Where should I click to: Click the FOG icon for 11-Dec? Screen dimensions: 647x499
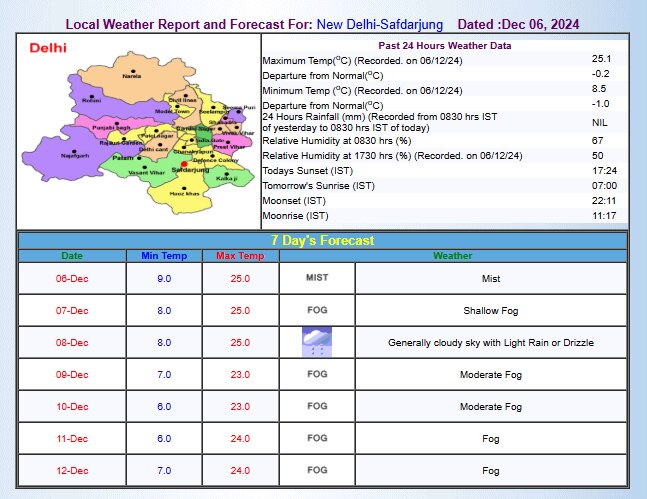(x=316, y=438)
